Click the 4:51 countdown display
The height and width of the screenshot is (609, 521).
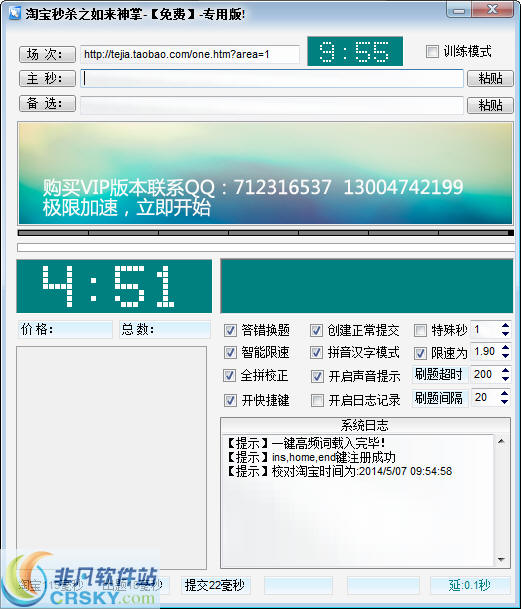tap(114, 286)
